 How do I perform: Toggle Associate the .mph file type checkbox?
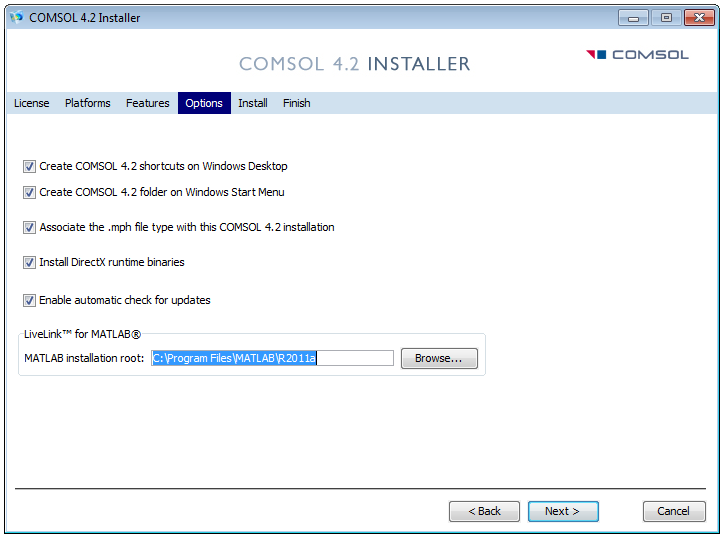click(29, 227)
